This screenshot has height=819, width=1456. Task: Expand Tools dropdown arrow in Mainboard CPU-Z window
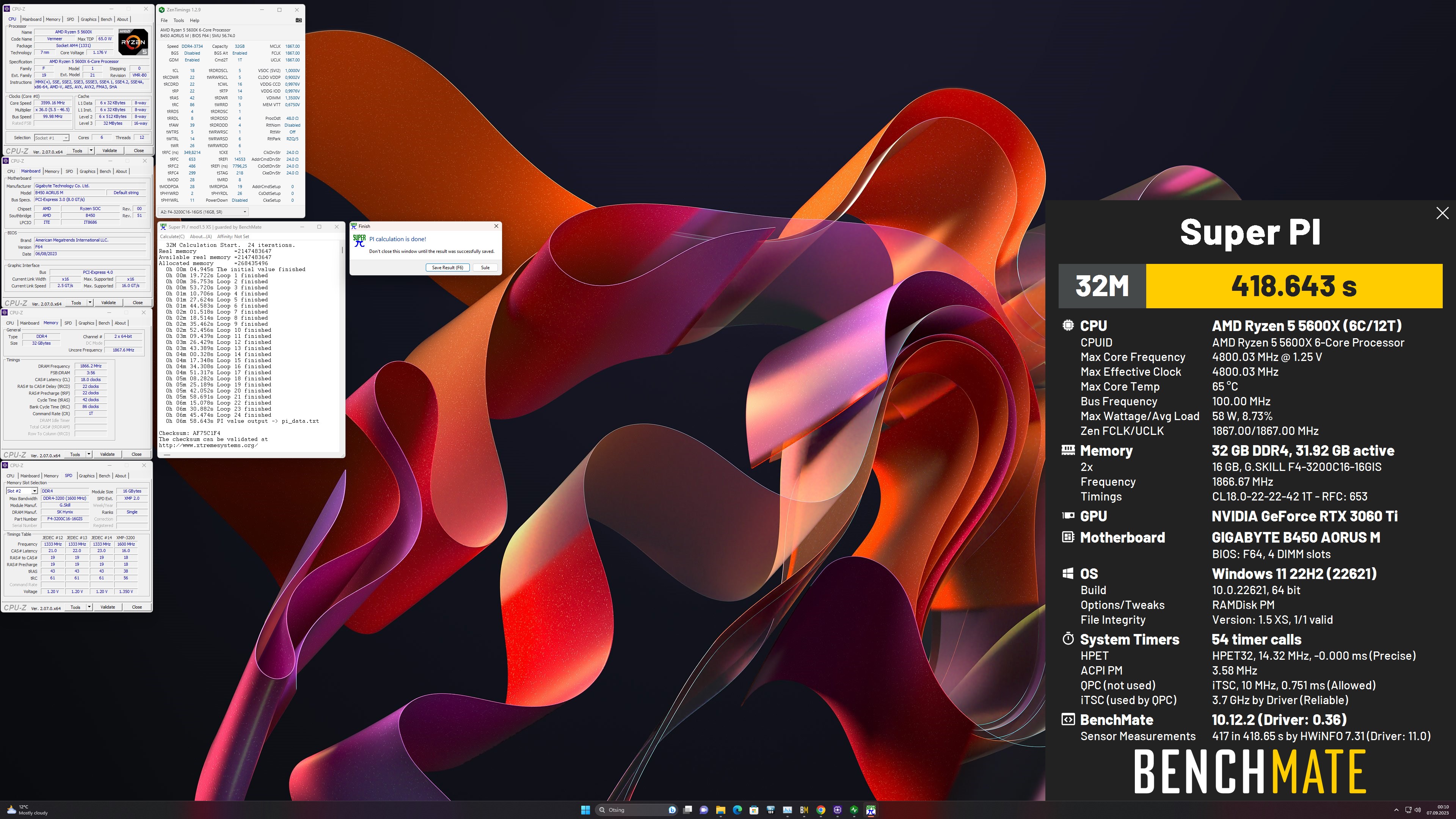tap(90, 303)
